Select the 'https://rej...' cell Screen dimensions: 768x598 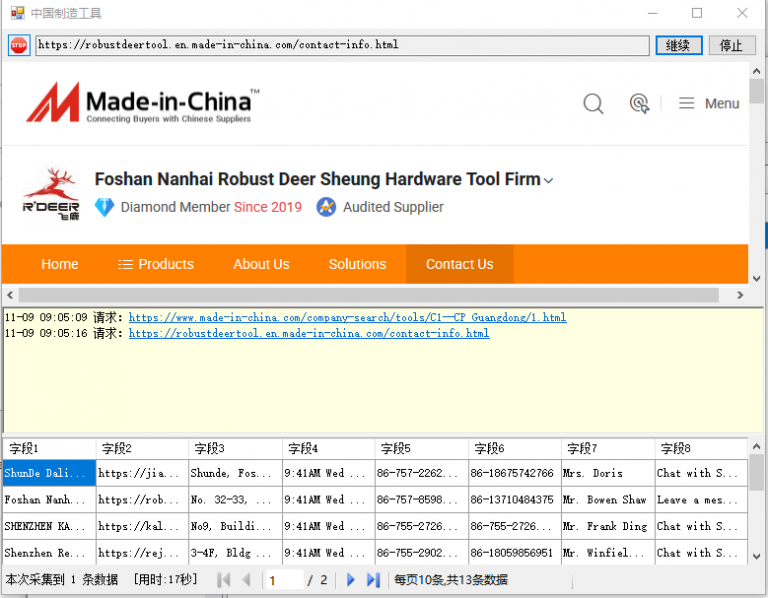(x=142, y=552)
